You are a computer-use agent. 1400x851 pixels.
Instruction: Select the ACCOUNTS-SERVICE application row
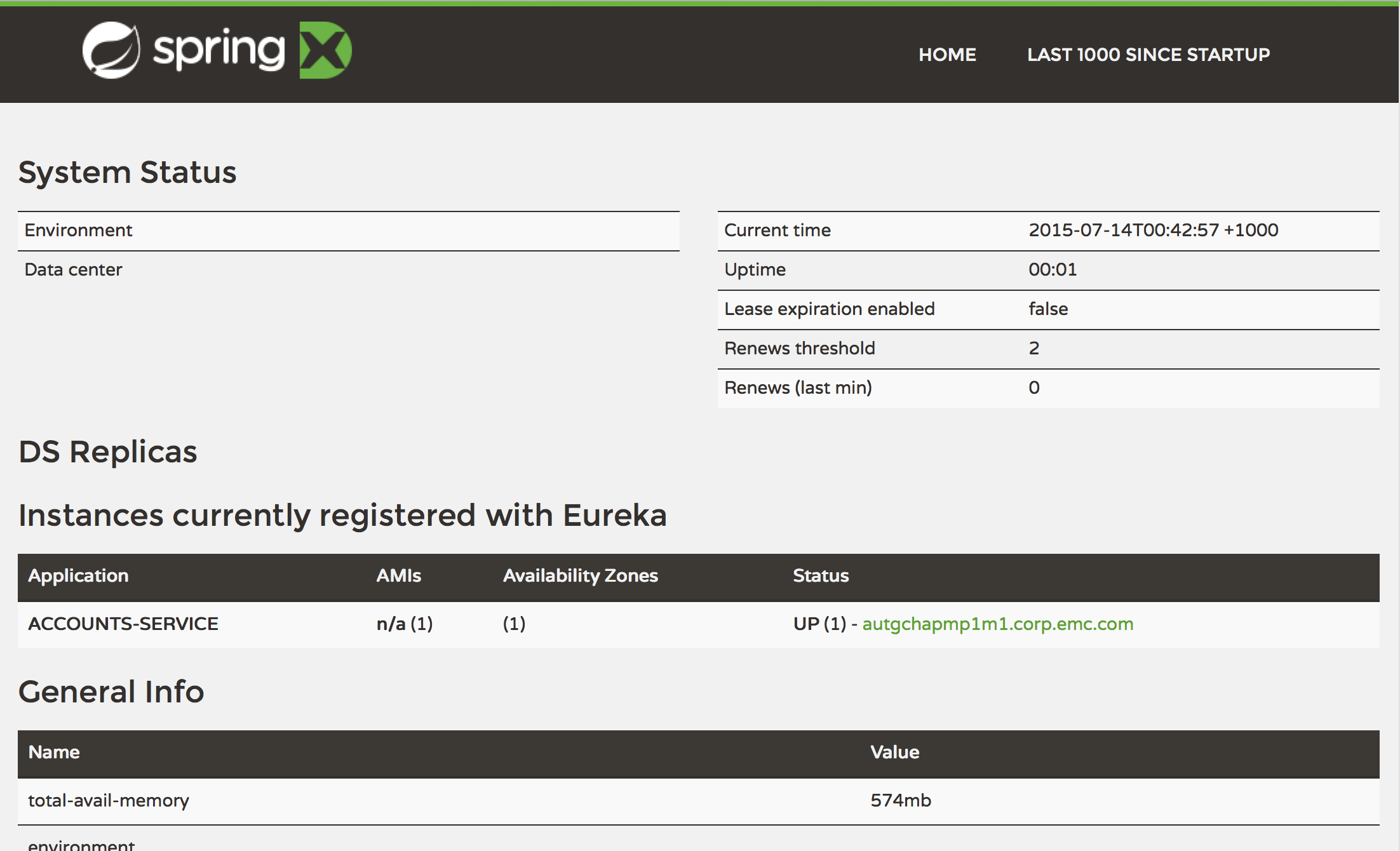[x=124, y=624]
